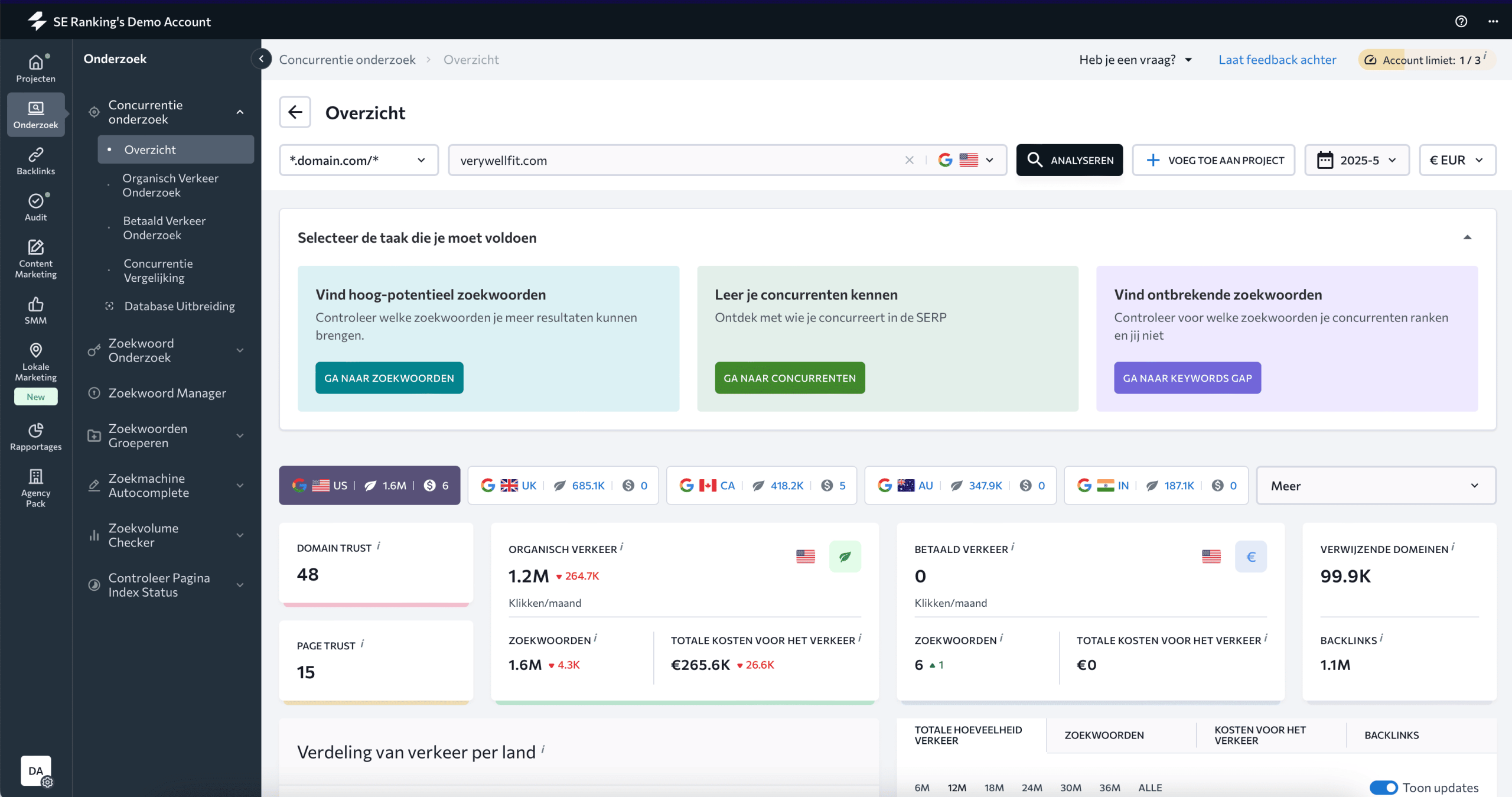The height and width of the screenshot is (797, 1512).
Task: Open the *.domain.com/* scope dropdown
Action: (359, 160)
